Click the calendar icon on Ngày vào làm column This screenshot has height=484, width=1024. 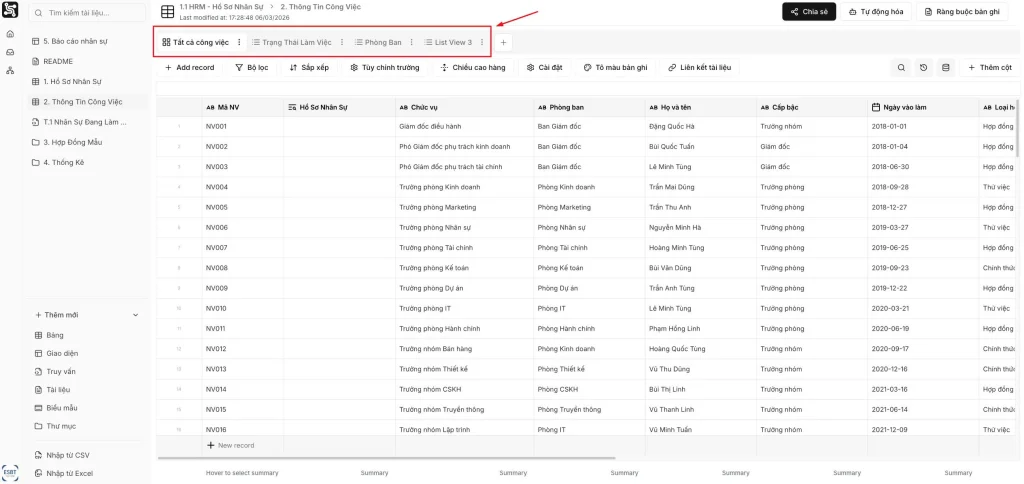click(x=876, y=107)
